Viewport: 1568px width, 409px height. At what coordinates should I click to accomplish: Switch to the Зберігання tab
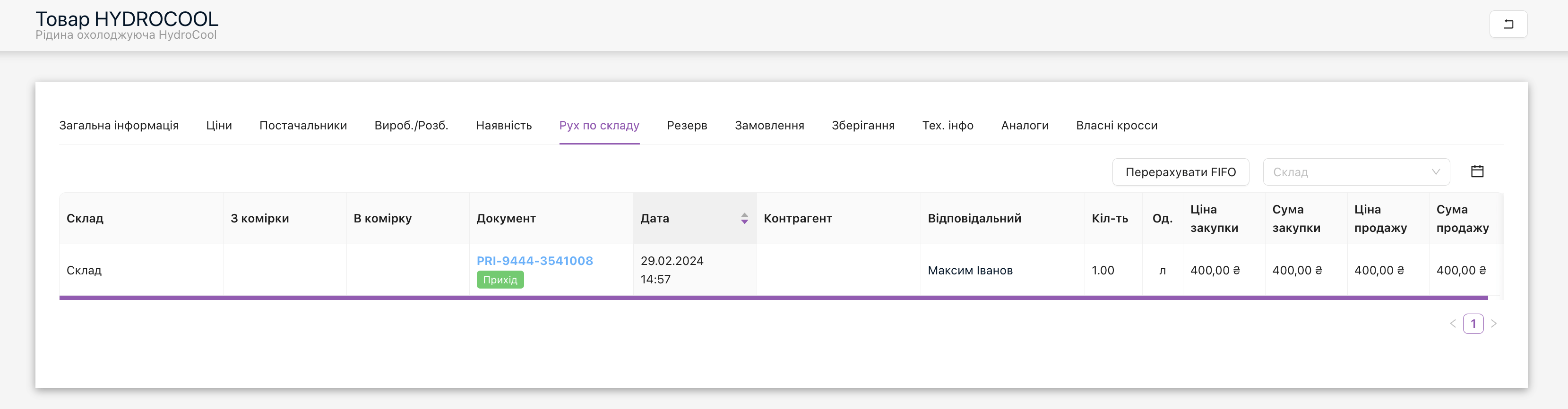862,125
